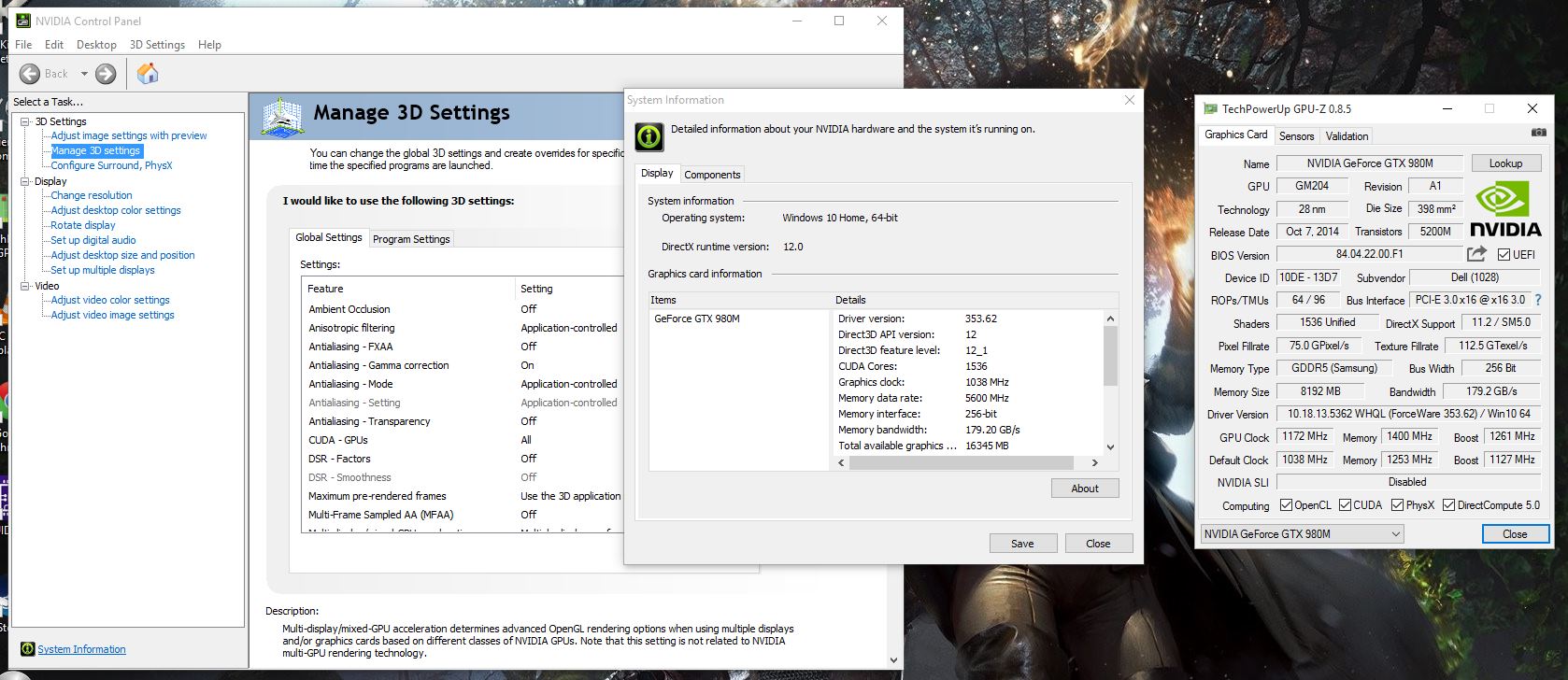Click the BIOS export share icon in GPU-Z
This screenshot has height=680, width=1568.
pyautogui.click(x=1476, y=254)
